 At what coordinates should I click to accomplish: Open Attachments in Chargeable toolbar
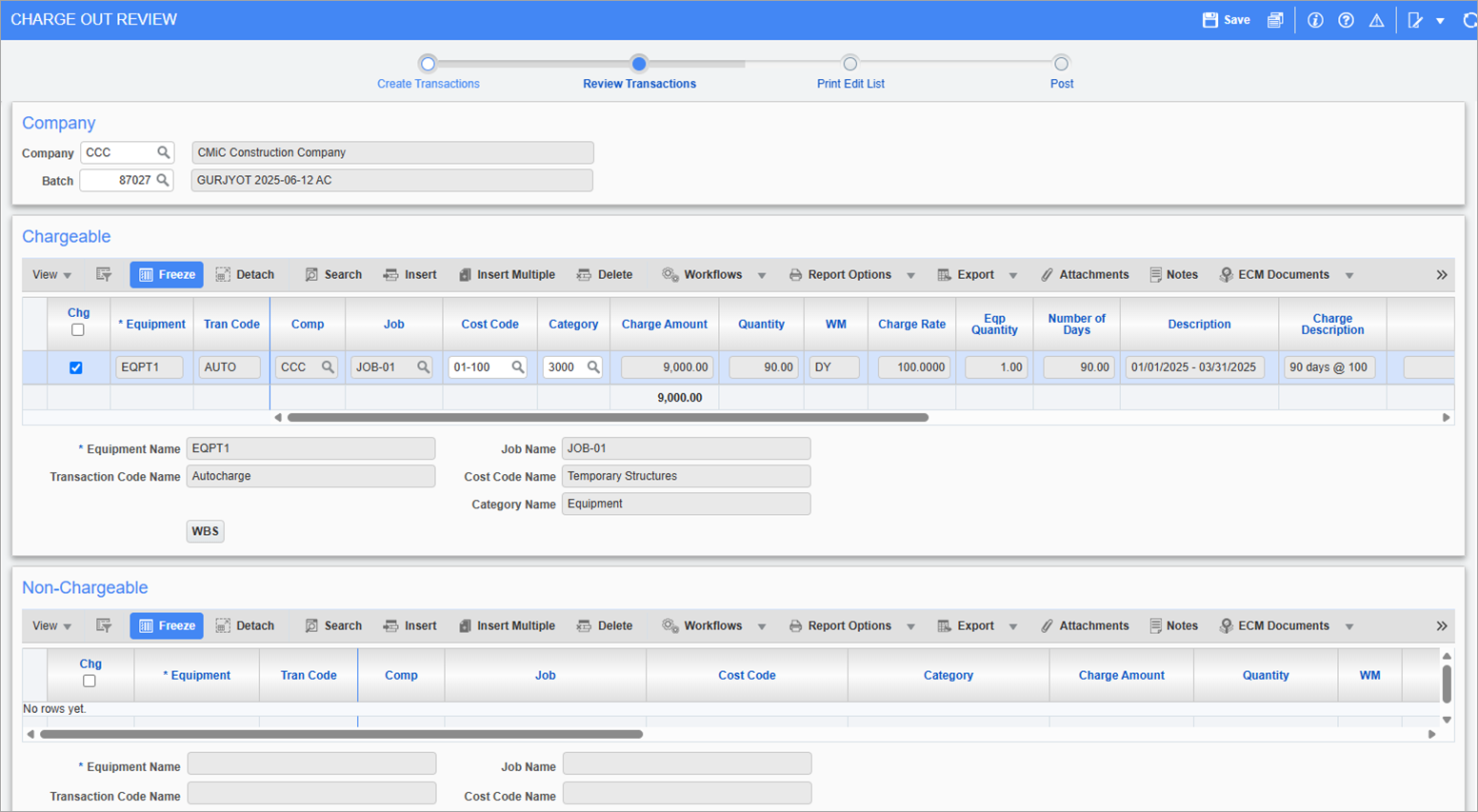[x=1084, y=275]
